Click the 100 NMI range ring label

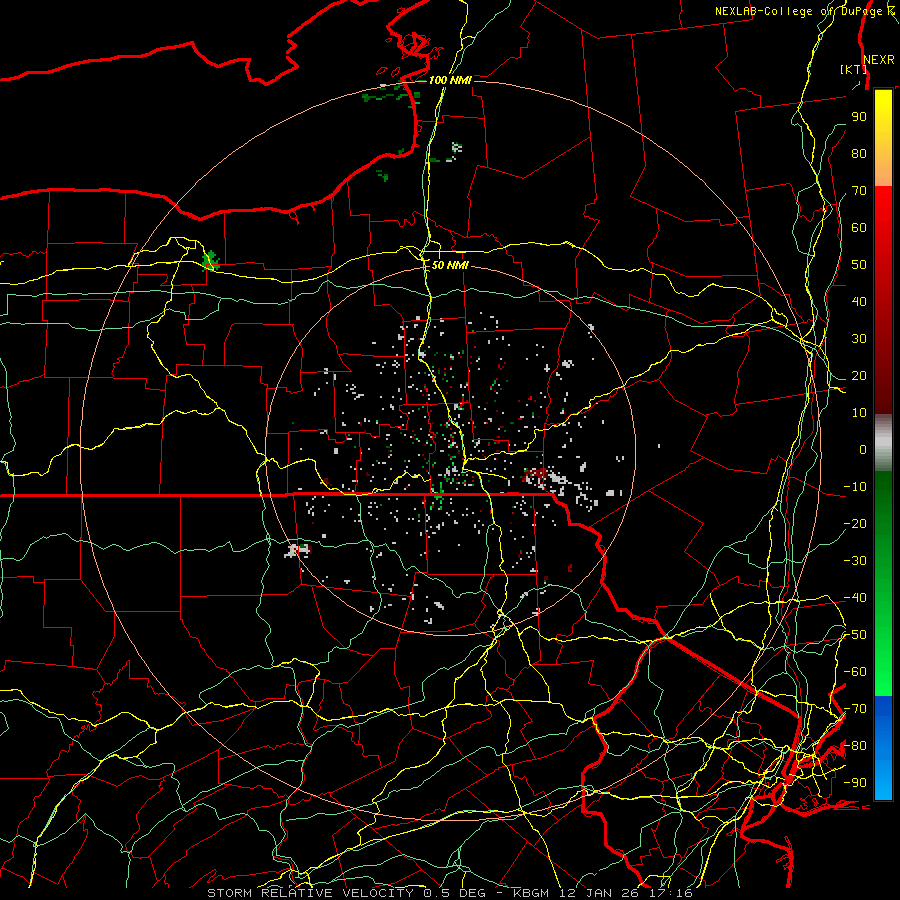[x=450, y=80]
